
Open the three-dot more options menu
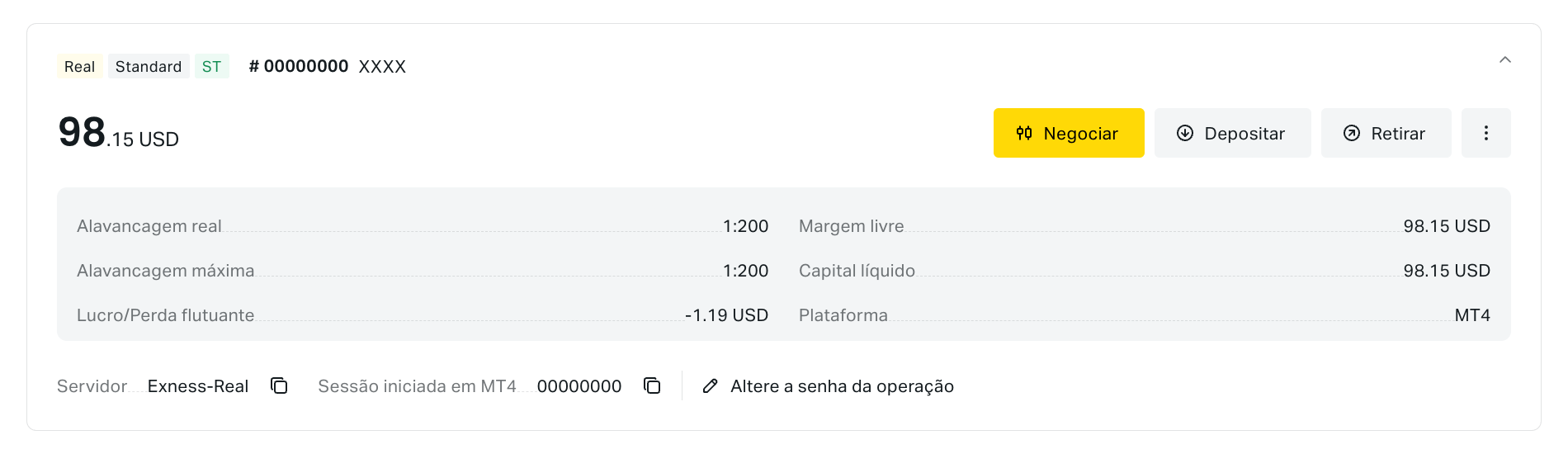(1486, 133)
